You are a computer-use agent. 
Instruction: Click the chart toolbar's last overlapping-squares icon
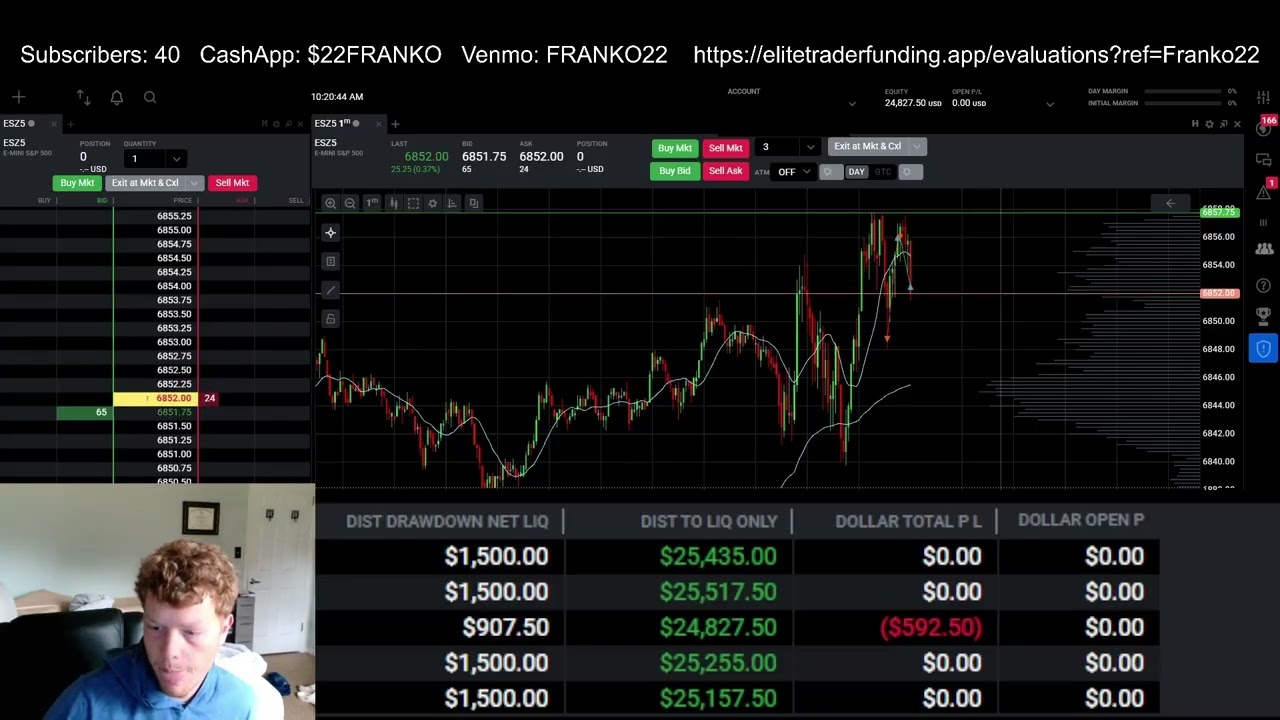(x=474, y=203)
